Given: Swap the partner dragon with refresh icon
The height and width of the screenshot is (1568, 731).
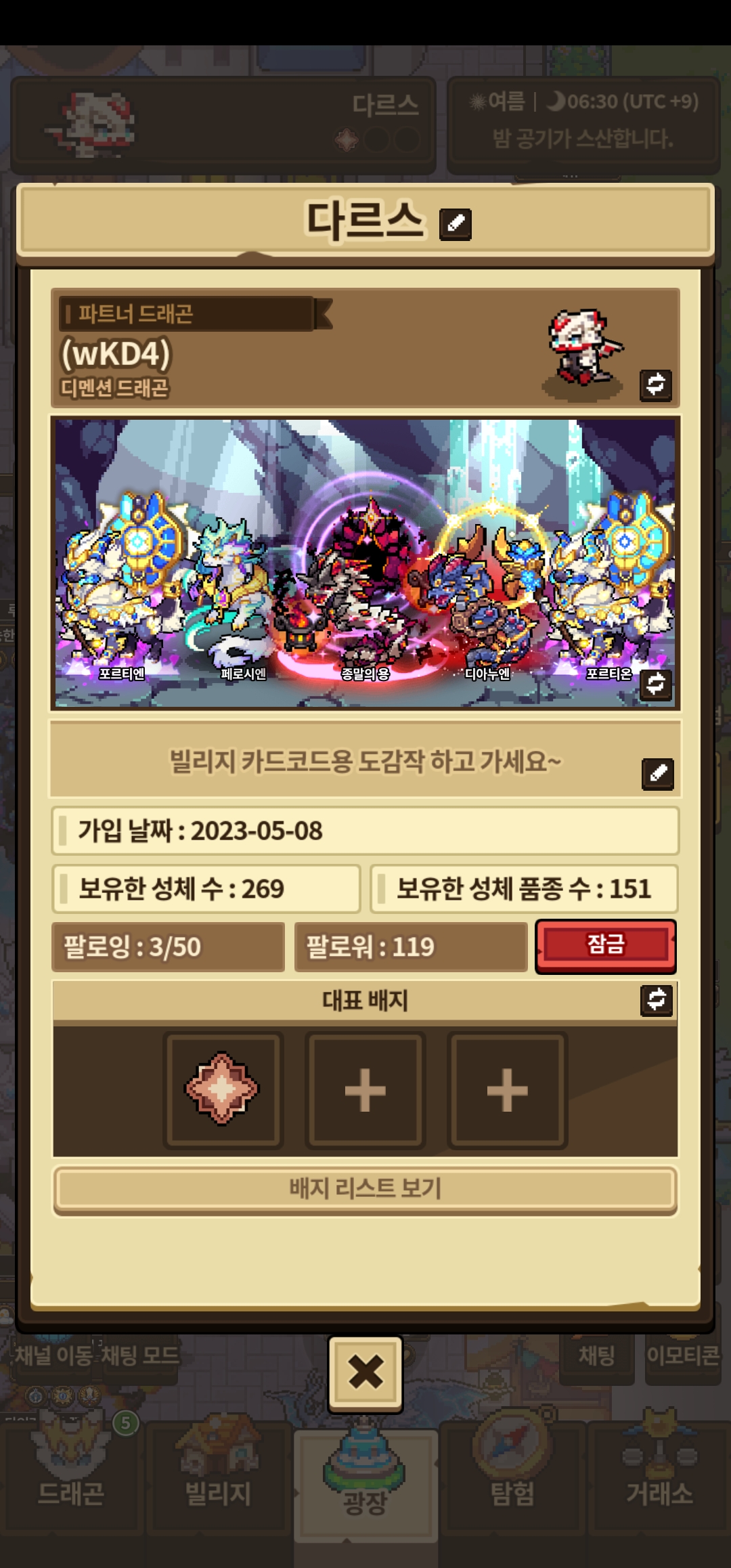Looking at the screenshot, I should 656,385.
